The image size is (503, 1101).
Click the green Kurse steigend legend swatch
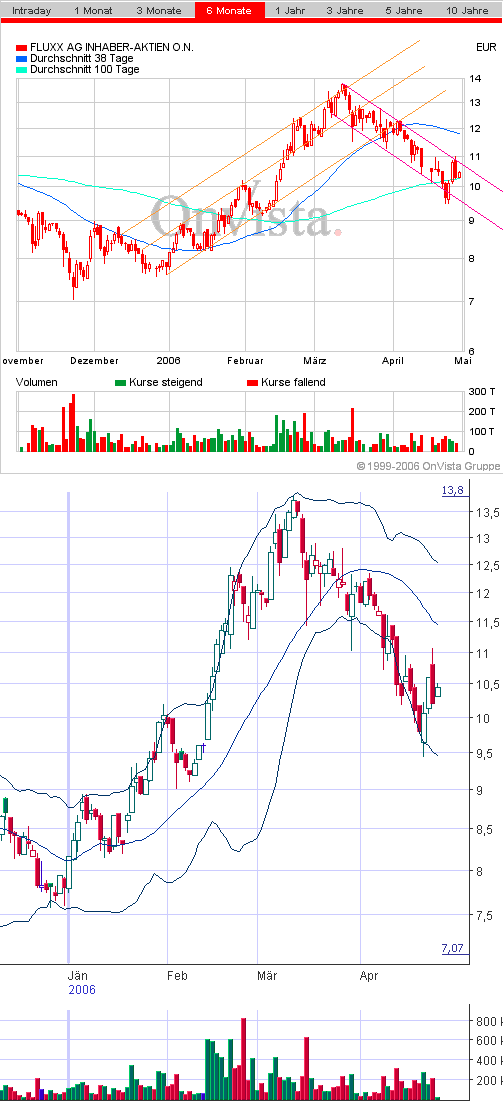coord(120,383)
